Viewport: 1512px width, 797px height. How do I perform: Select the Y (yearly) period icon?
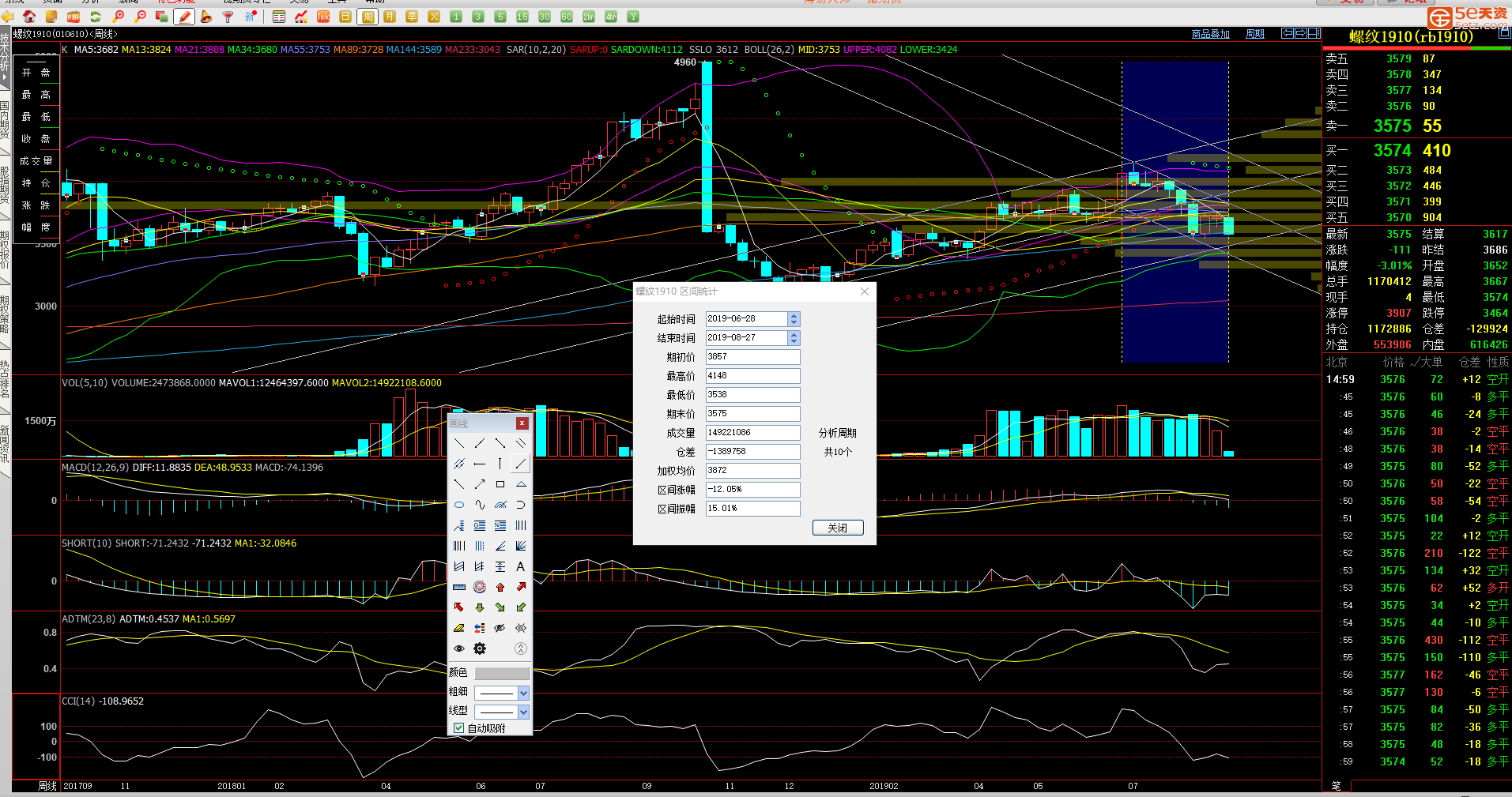[x=633, y=17]
